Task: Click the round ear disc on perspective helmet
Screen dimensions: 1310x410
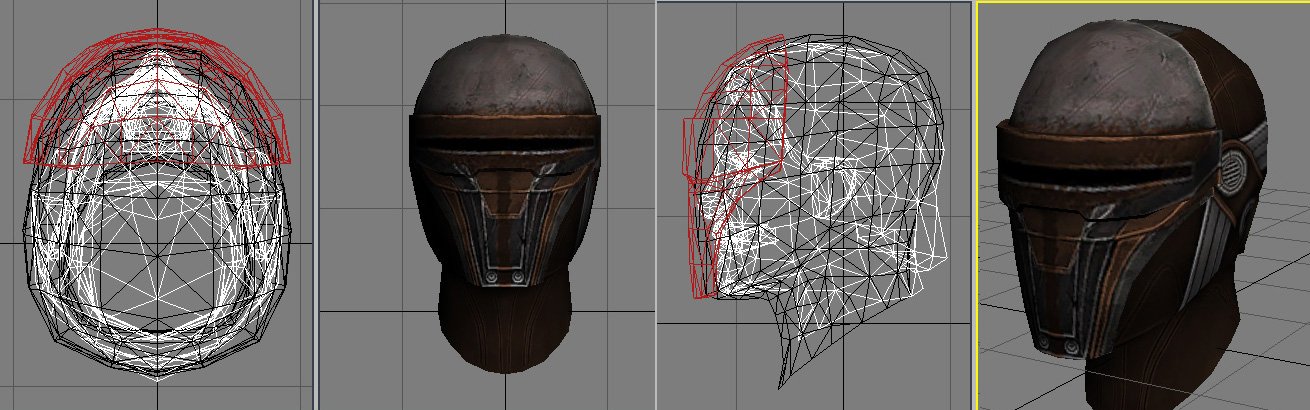Action: pos(1233,170)
